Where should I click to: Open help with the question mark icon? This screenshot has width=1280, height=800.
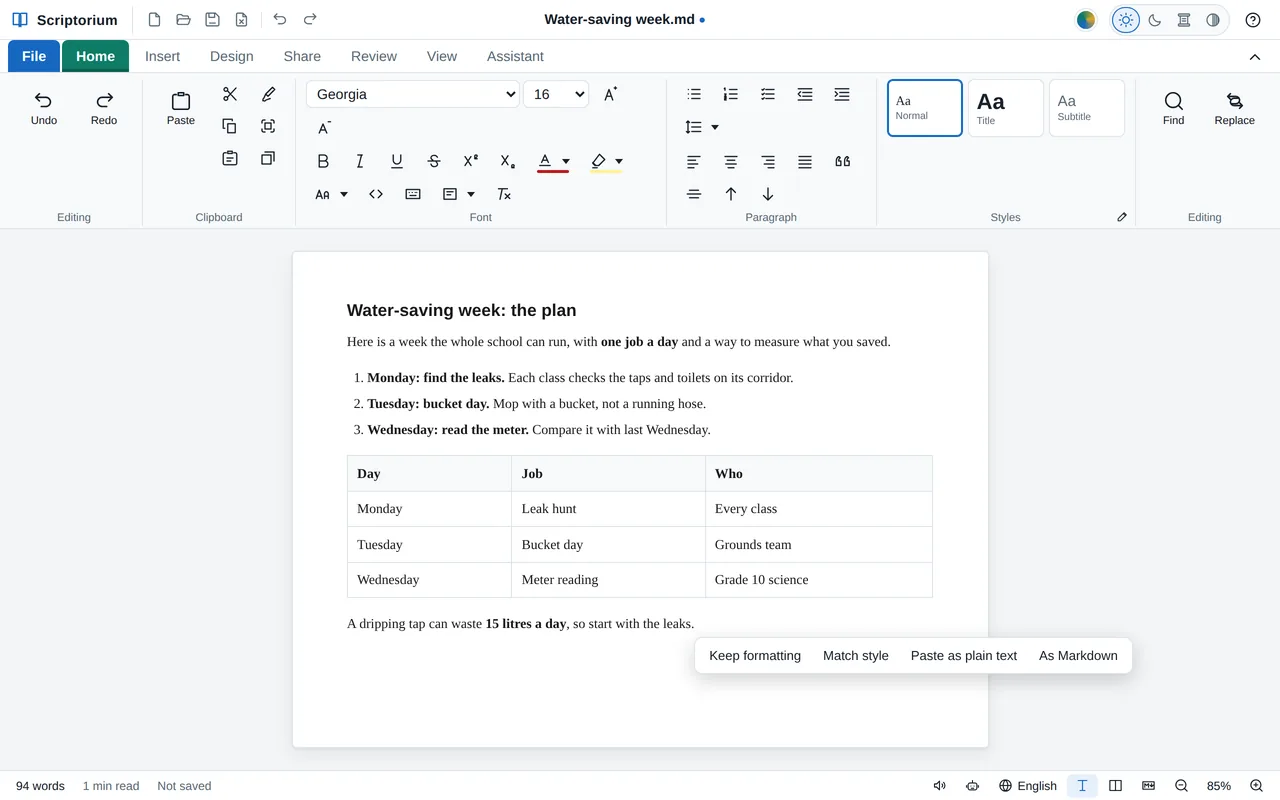[x=1253, y=20]
